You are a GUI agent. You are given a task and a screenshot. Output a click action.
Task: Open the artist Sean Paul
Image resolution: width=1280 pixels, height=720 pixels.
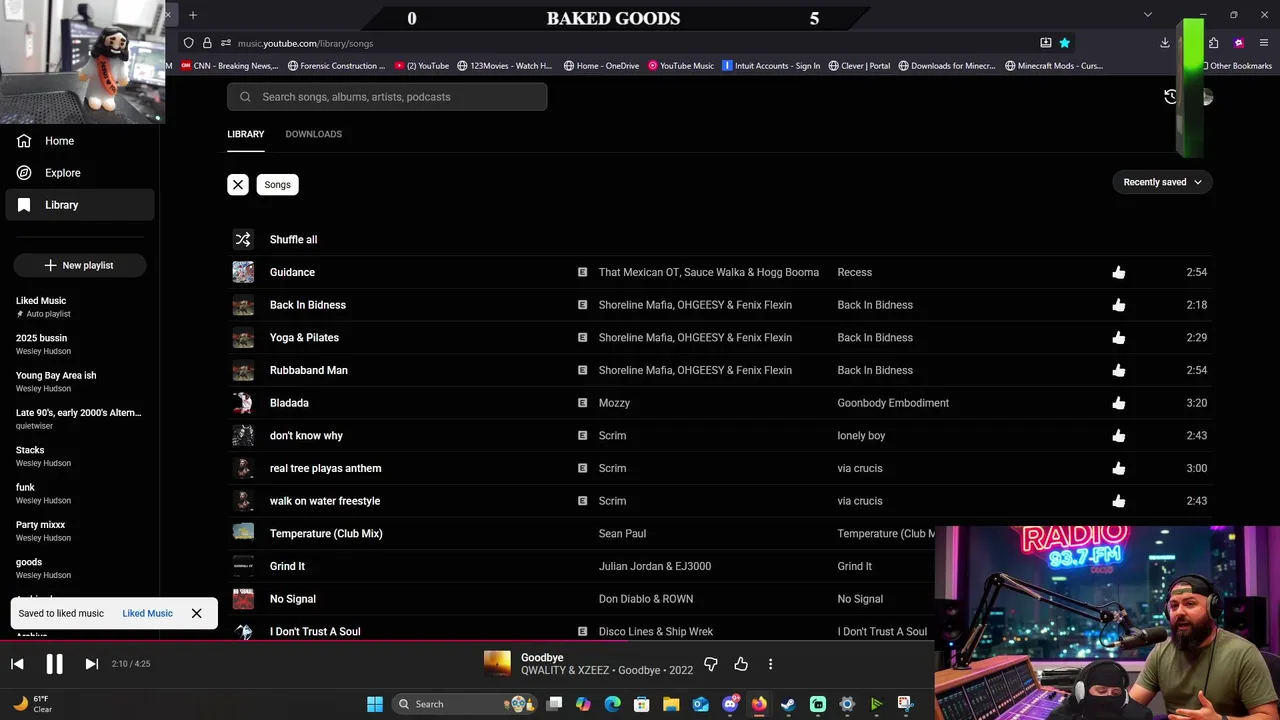coord(622,534)
